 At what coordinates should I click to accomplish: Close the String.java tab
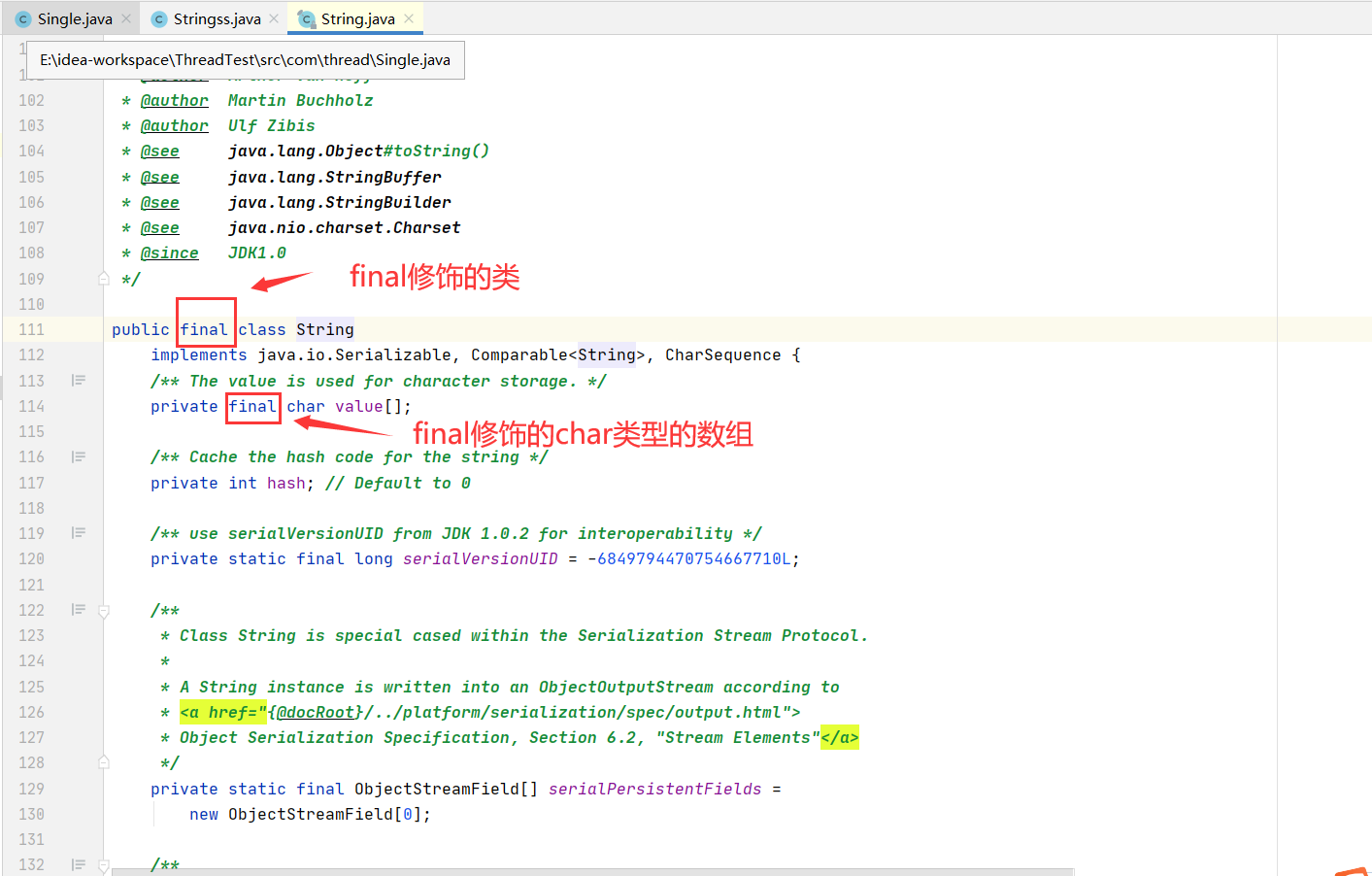coord(409,18)
